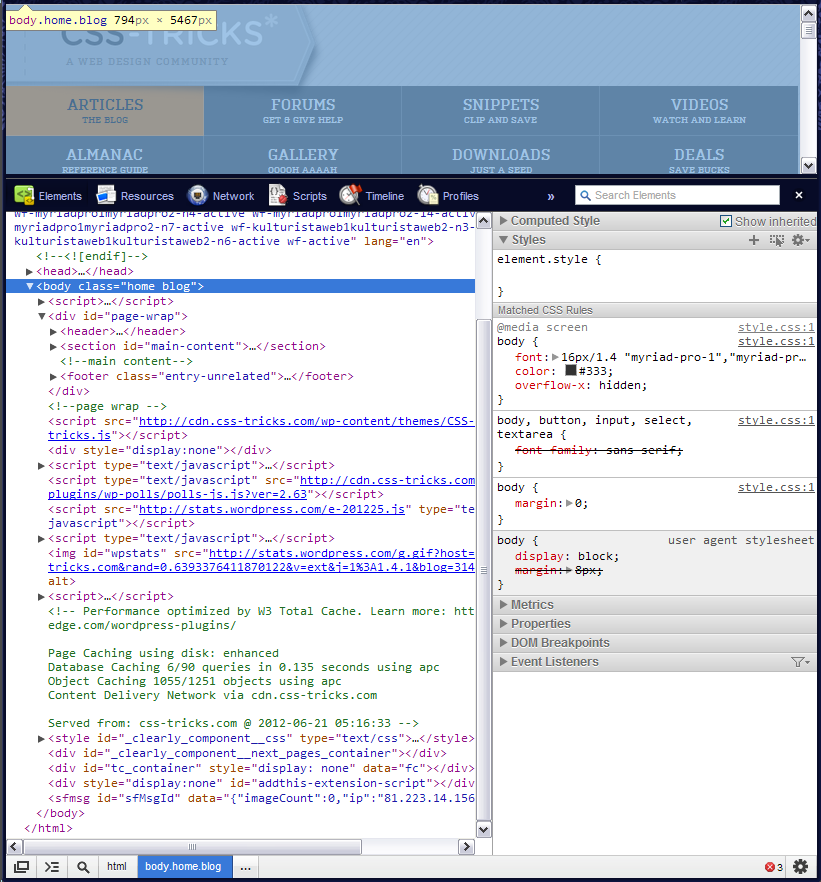Switch to the Network panel

(x=221, y=196)
